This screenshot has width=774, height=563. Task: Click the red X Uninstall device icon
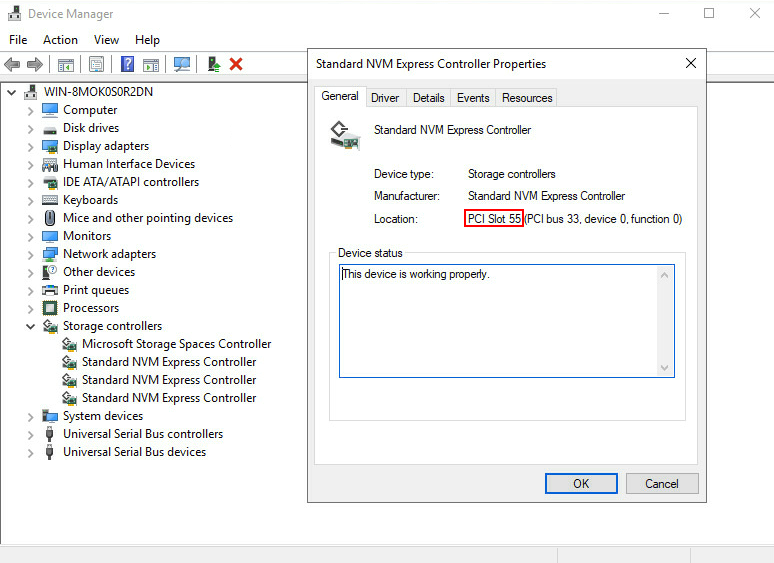coord(236,64)
